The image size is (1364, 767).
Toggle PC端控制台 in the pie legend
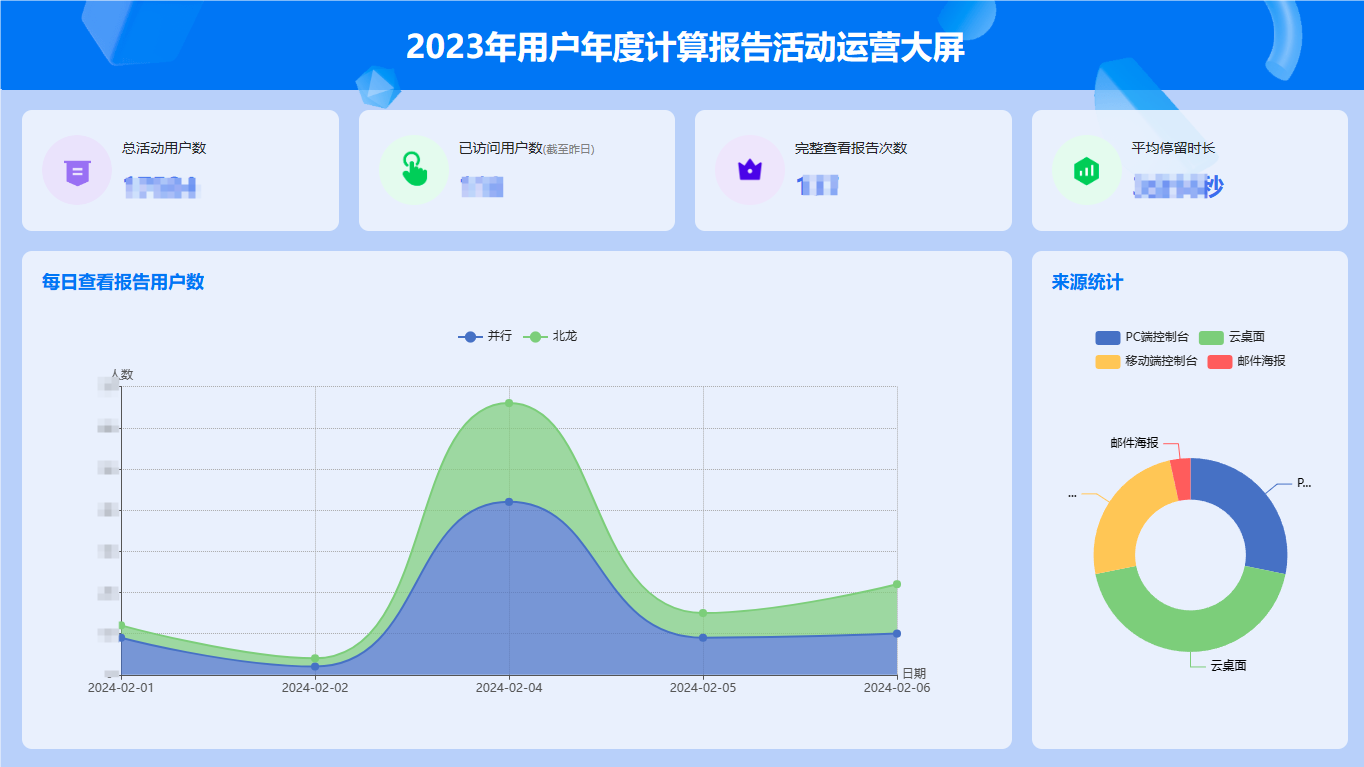click(1142, 337)
